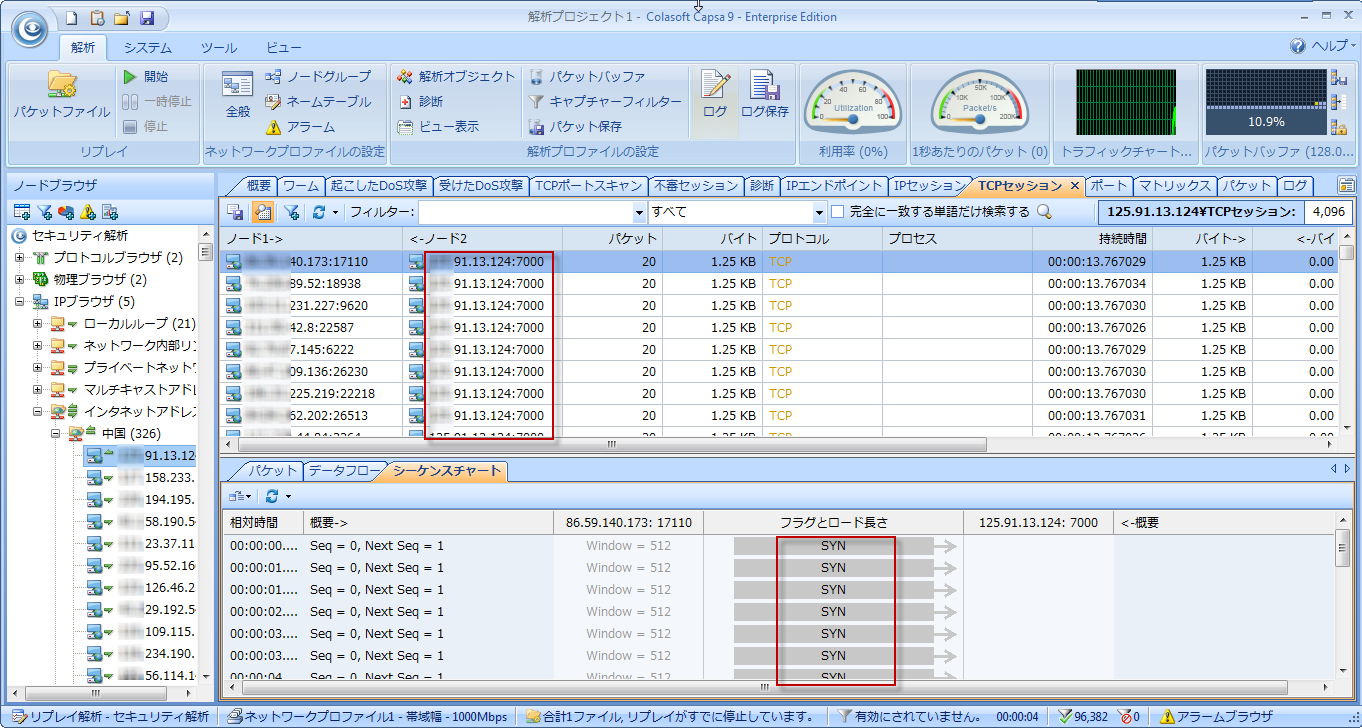Viewport: 1362px width, 728px height.
Task: Open the "すべて" column dropdown
Action: 818,212
